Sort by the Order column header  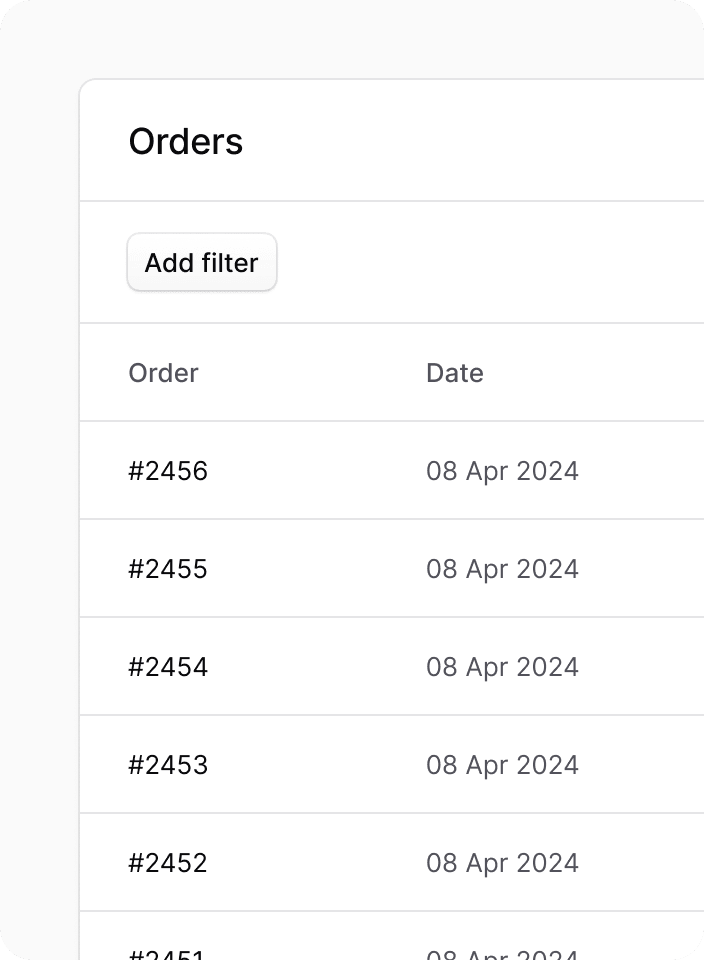coord(163,372)
